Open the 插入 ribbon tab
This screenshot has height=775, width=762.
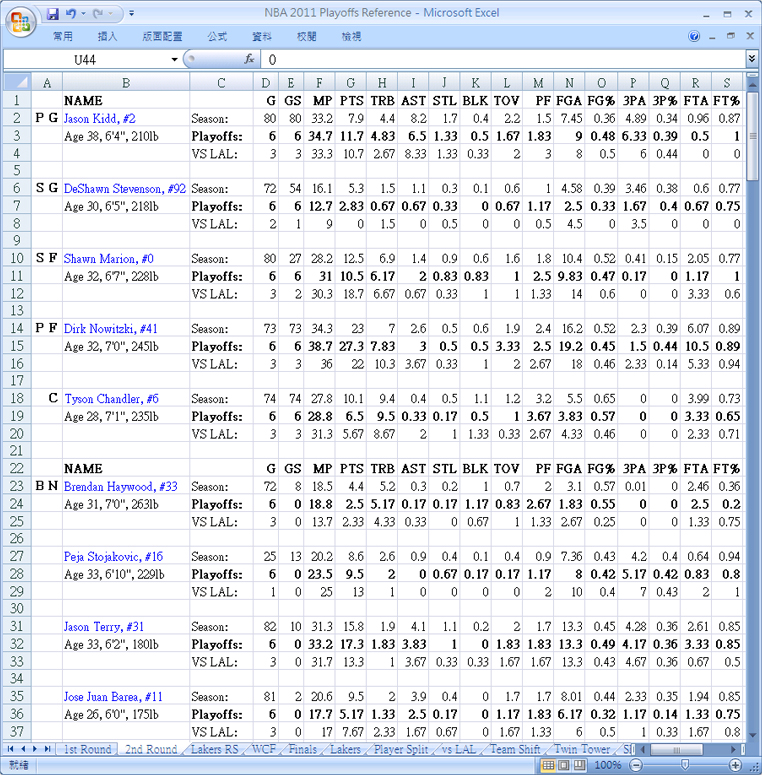[107, 36]
